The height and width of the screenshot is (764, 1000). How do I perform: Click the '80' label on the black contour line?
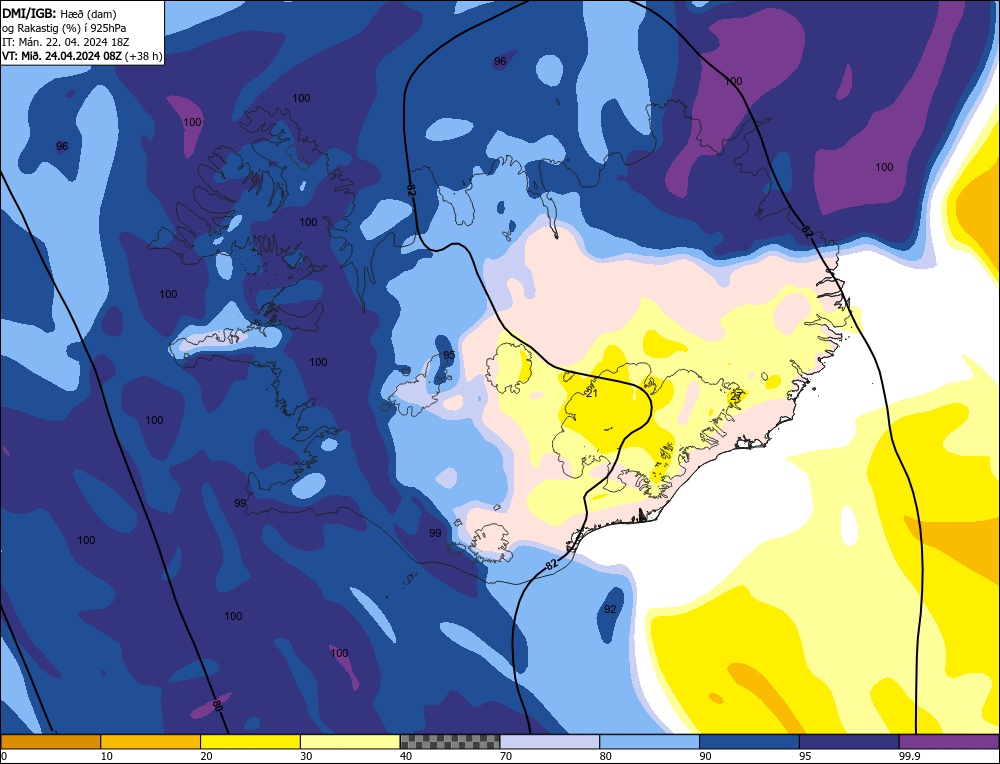coord(217,705)
